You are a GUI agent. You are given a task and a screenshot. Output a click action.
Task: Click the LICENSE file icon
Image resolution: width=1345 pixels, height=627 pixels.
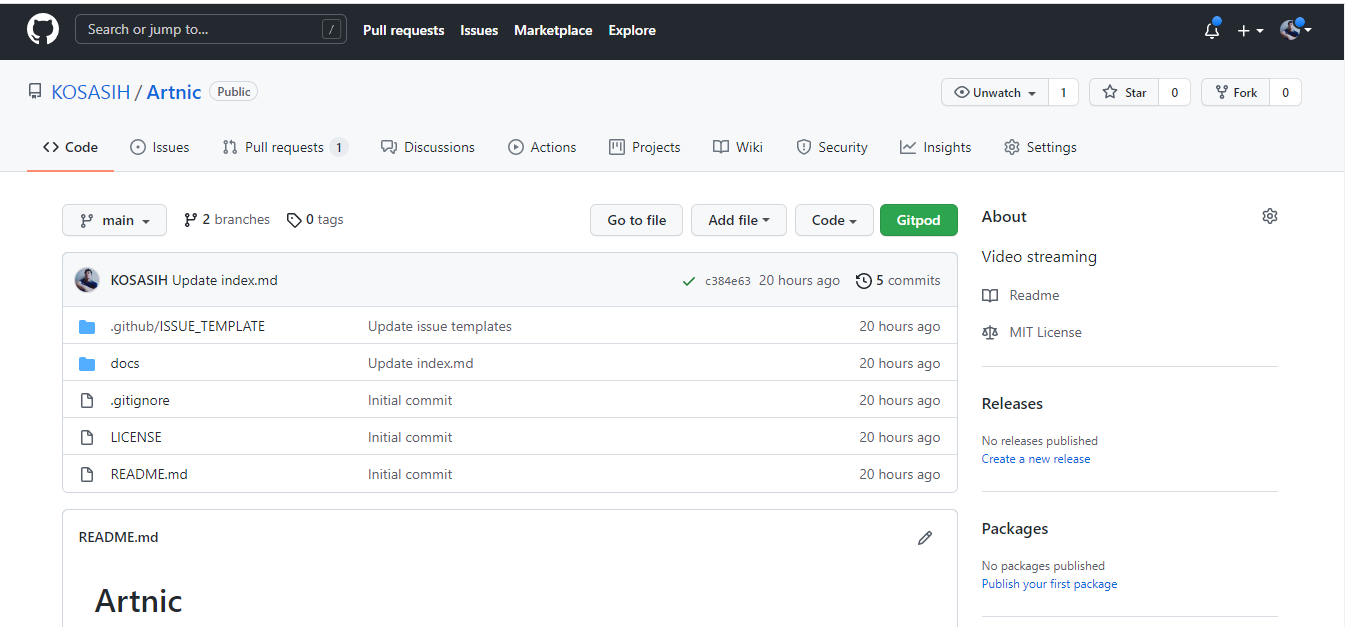[x=87, y=437]
